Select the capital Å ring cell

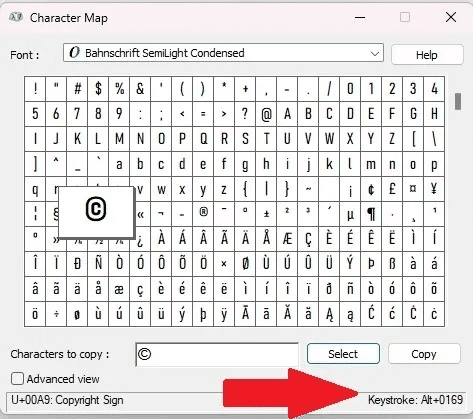click(x=266, y=239)
